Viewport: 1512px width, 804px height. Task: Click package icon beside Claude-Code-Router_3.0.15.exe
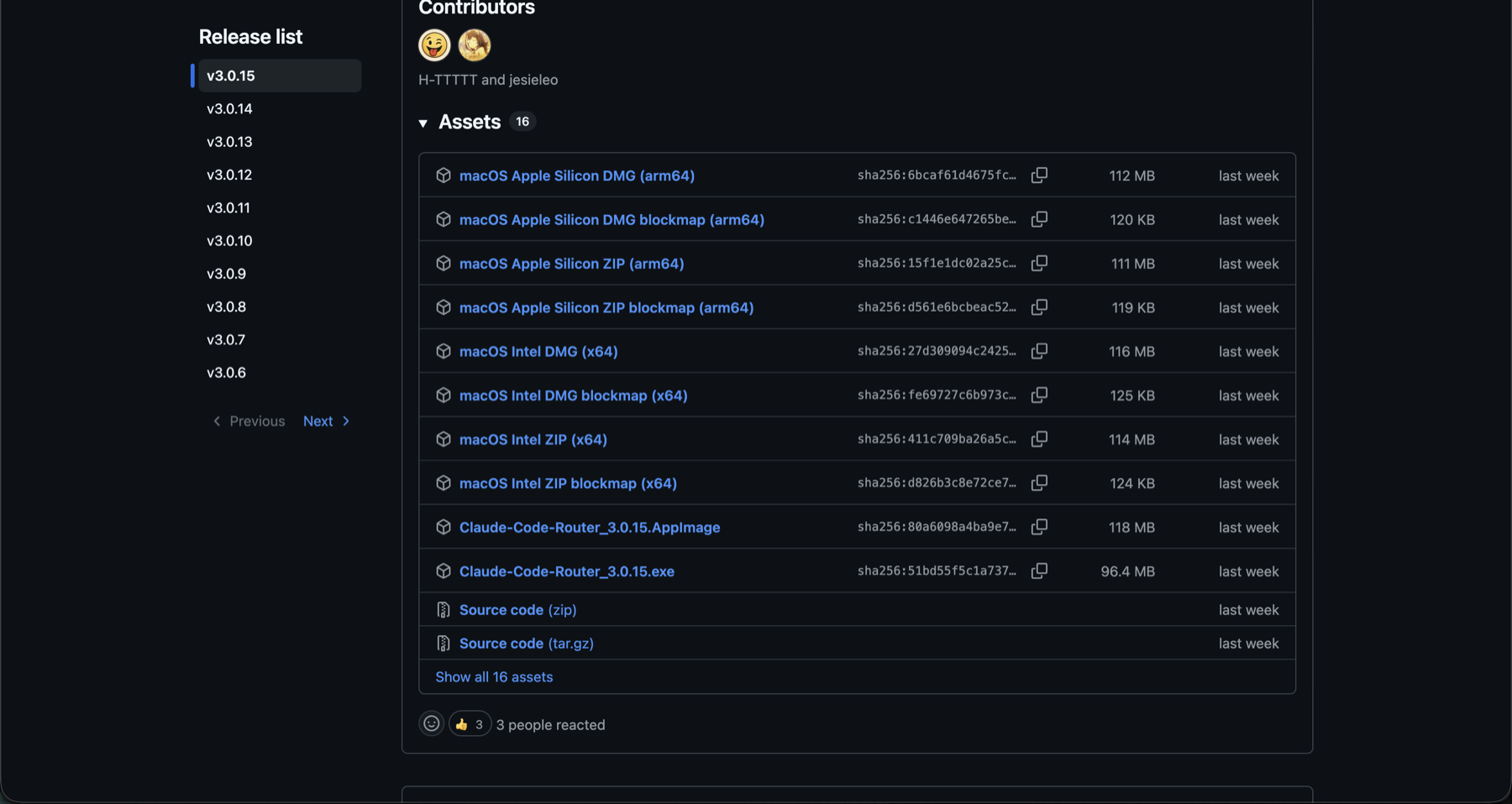[444, 570]
